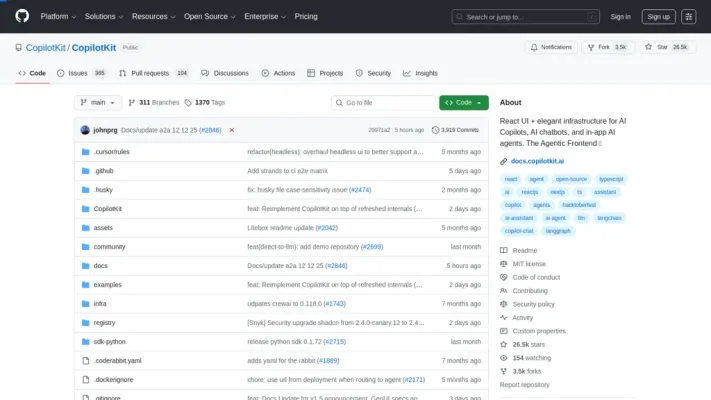Screen dimensions: 711x400
Task: Fork the repository using Fork button
Action: [612, 47]
